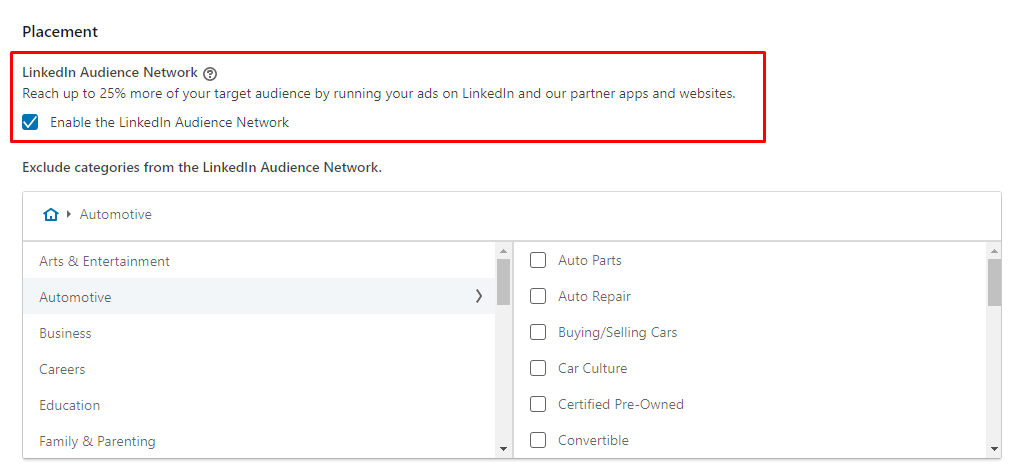Click the right subcategory list scrollbar thumb
Screen dimensions: 1020x476
[x=994, y=282]
